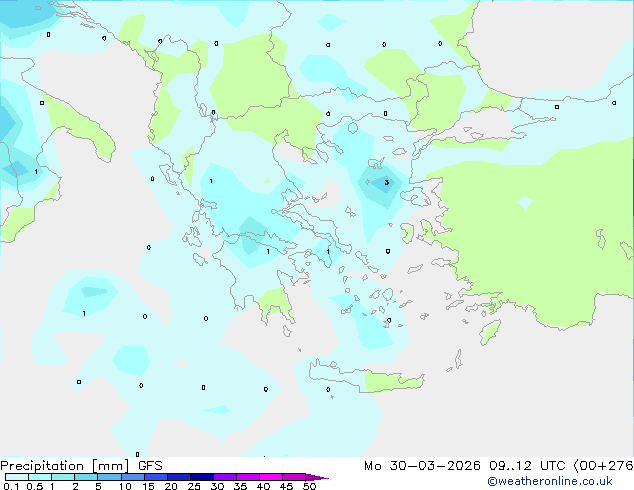
Task: Open the weatheronline.co.uk copyright link
Action: tap(550, 481)
